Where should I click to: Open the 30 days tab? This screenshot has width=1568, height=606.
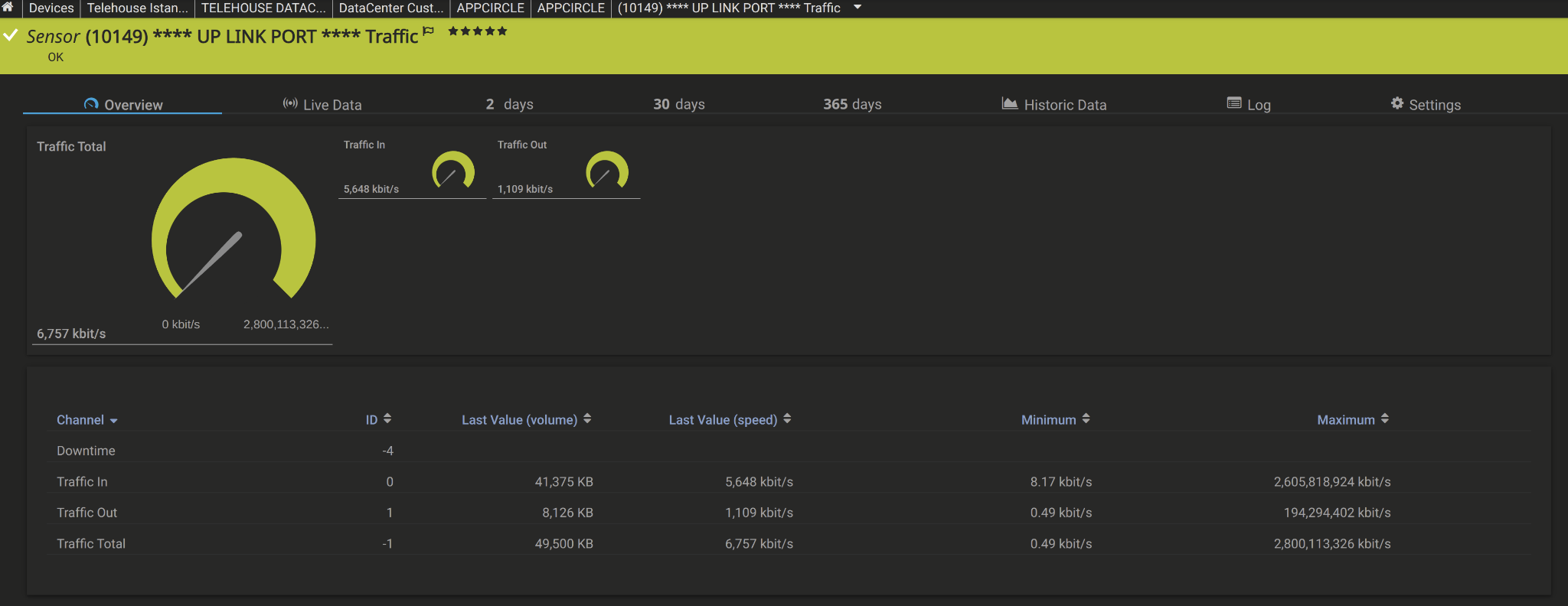pos(679,104)
